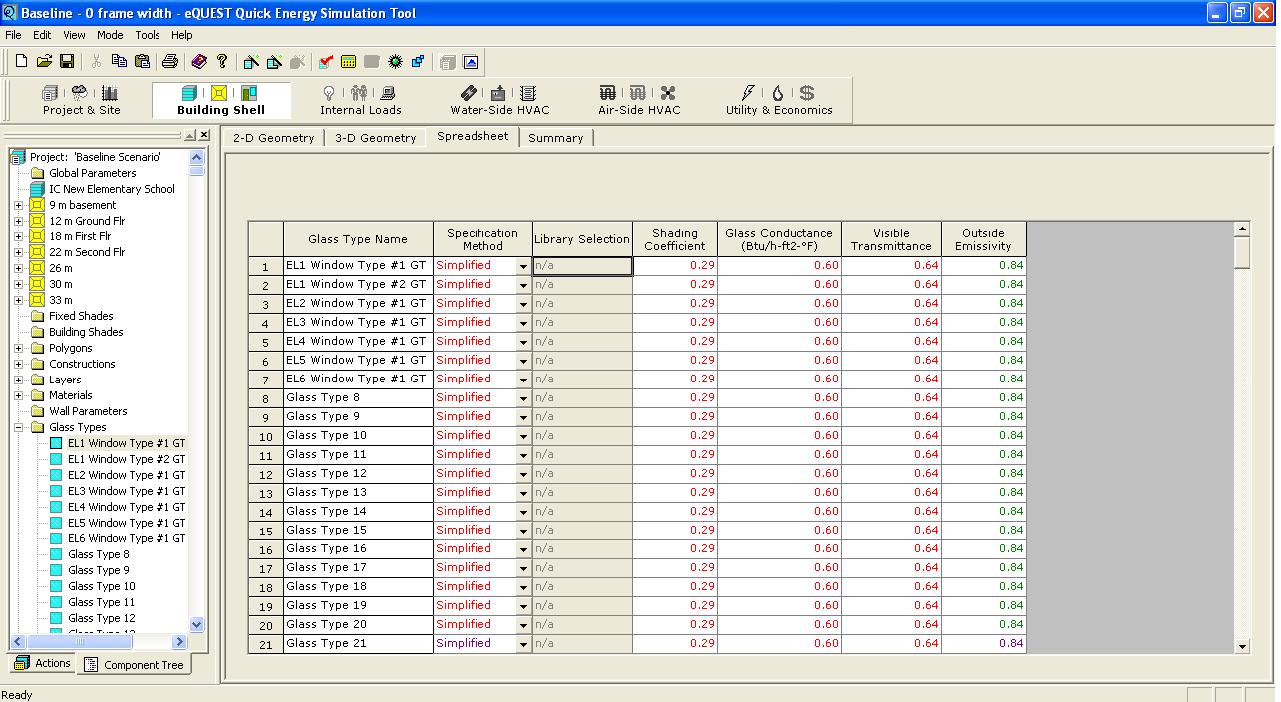Screen dimensions: 1281x702
Task: Expand the Constructions folder in tree
Action: tap(18, 364)
